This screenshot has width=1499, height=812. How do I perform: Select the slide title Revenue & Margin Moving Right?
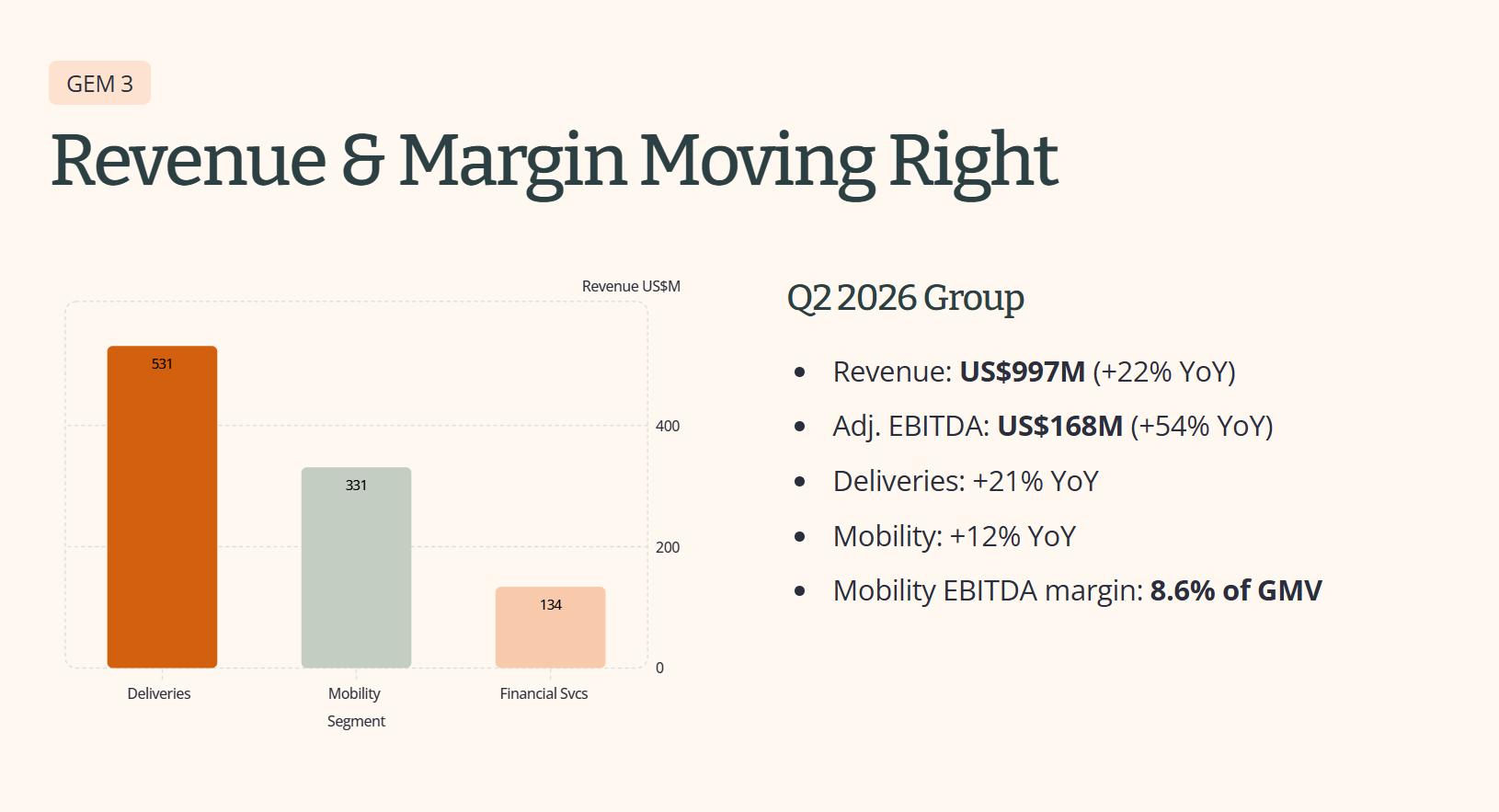click(555, 162)
